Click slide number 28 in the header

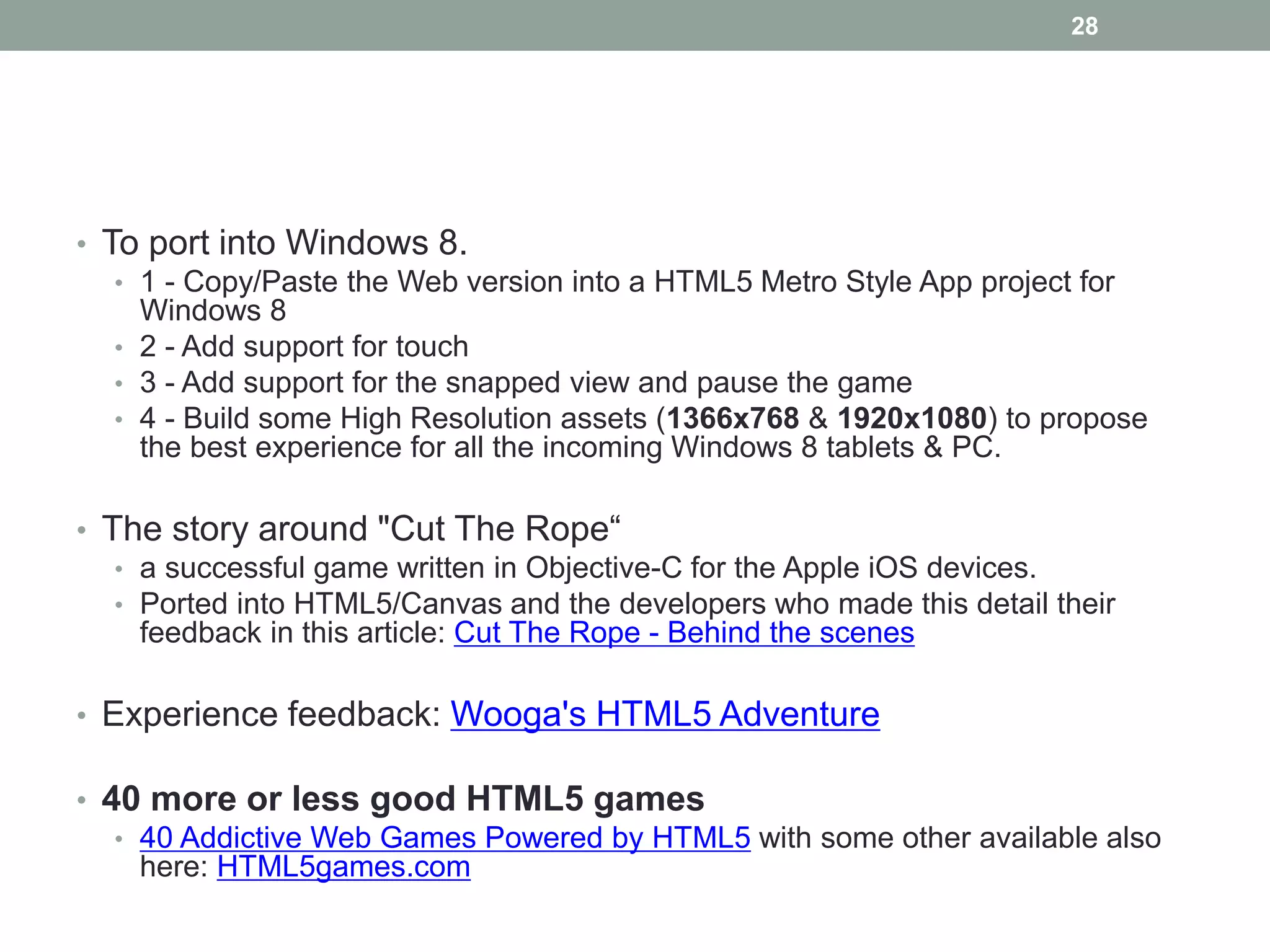(1084, 26)
